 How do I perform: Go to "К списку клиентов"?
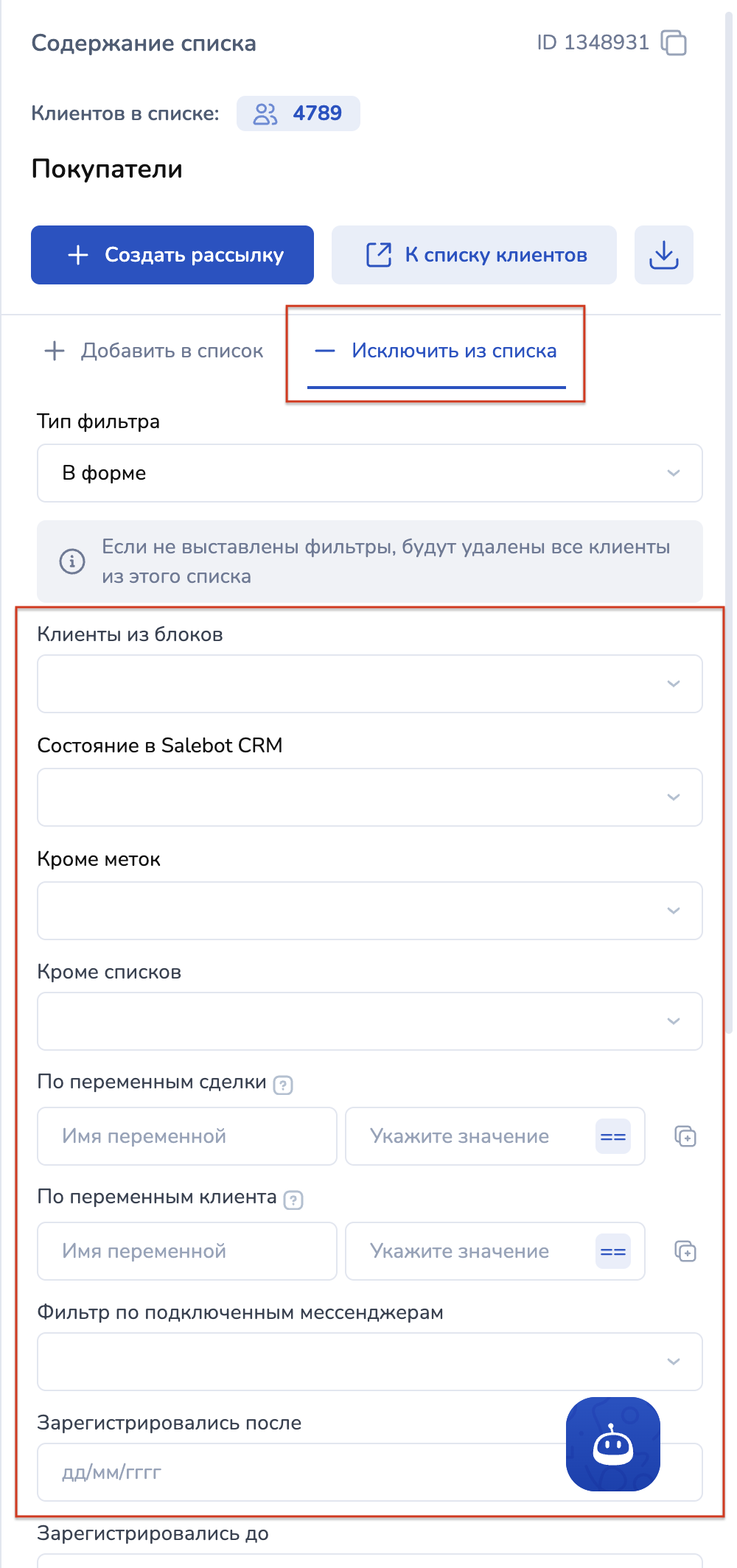474,255
